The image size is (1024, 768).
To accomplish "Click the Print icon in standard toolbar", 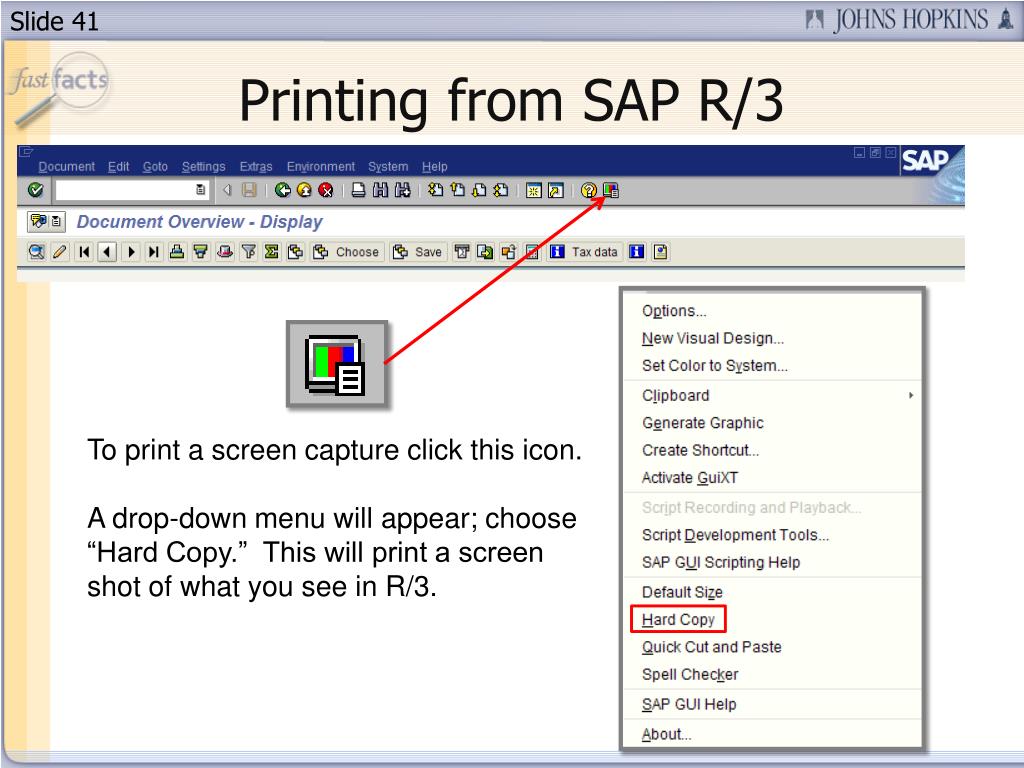I will click(x=359, y=190).
